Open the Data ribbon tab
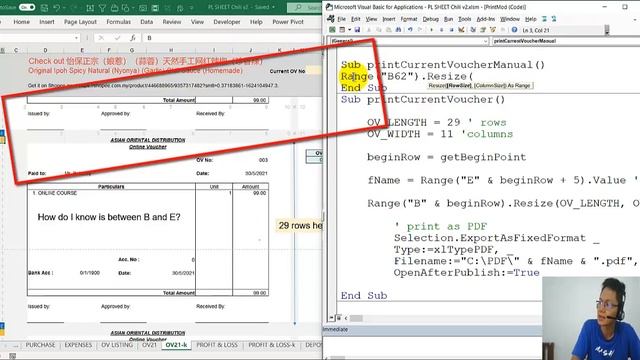The width and height of the screenshot is (640, 360). click(x=147, y=22)
